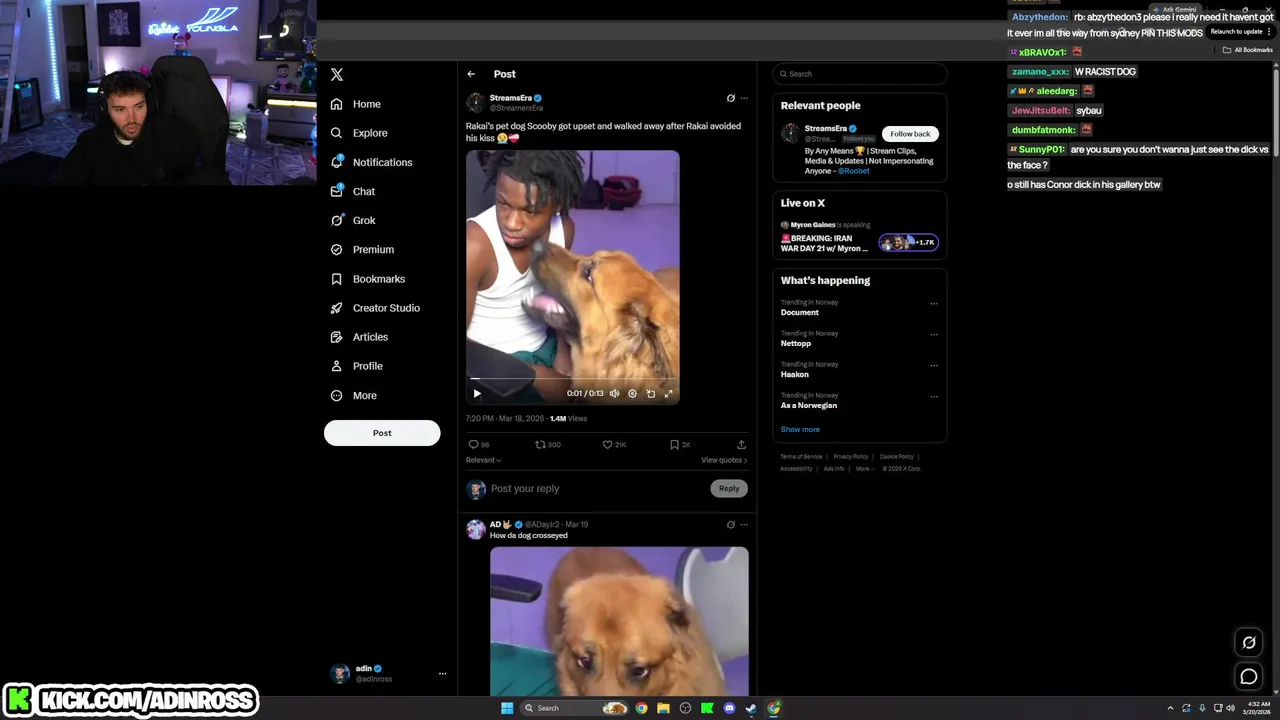This screenshot has width=1280, height=720.
Task: Open Bookmarks in the sidebar
Action: pyautogui.click(x=367, y=279)
